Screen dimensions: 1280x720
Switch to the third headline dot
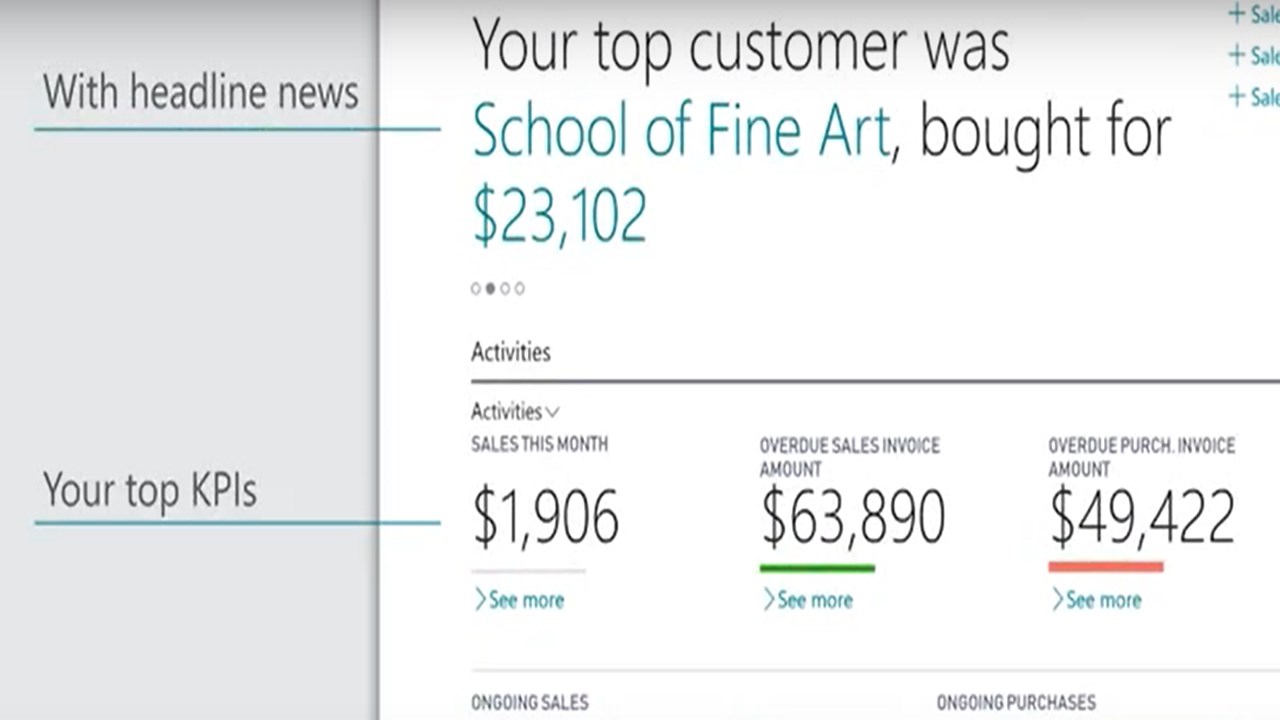(505, 289)
